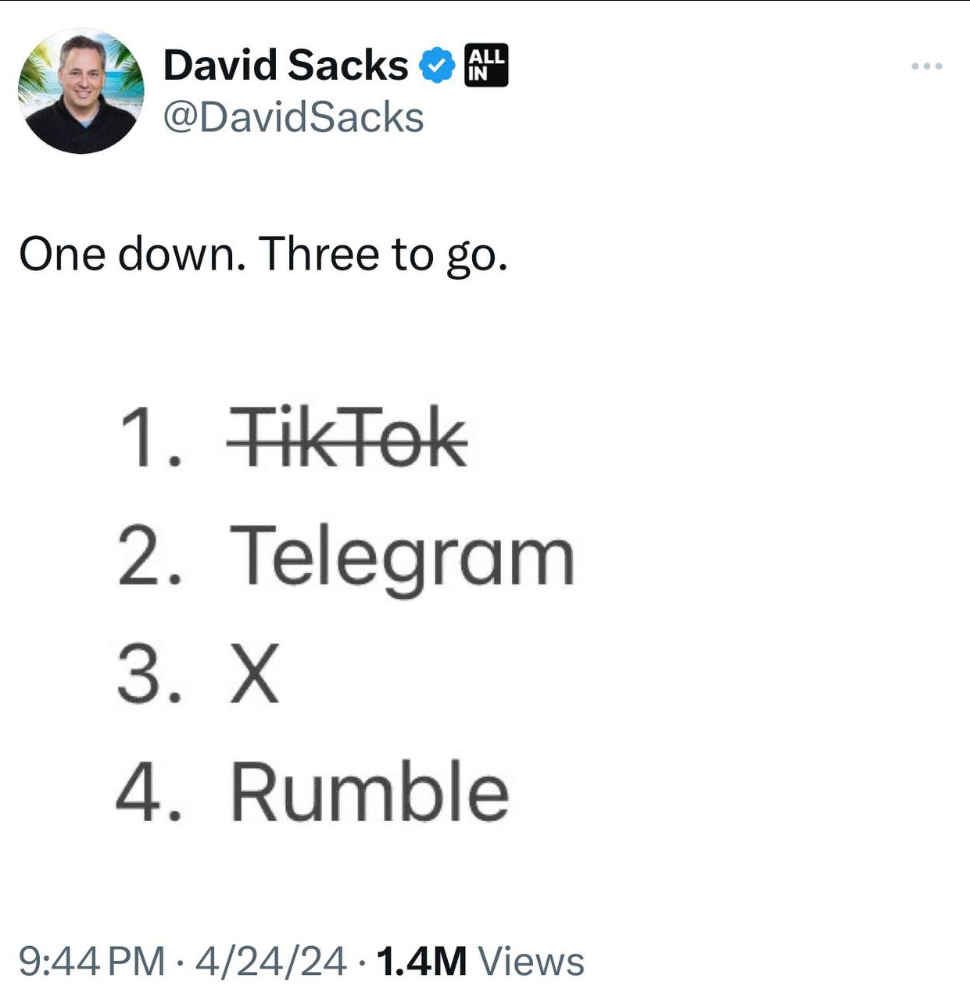Click list number 4 beside Rumble
Screen dimensions: 970x1000
149,792
